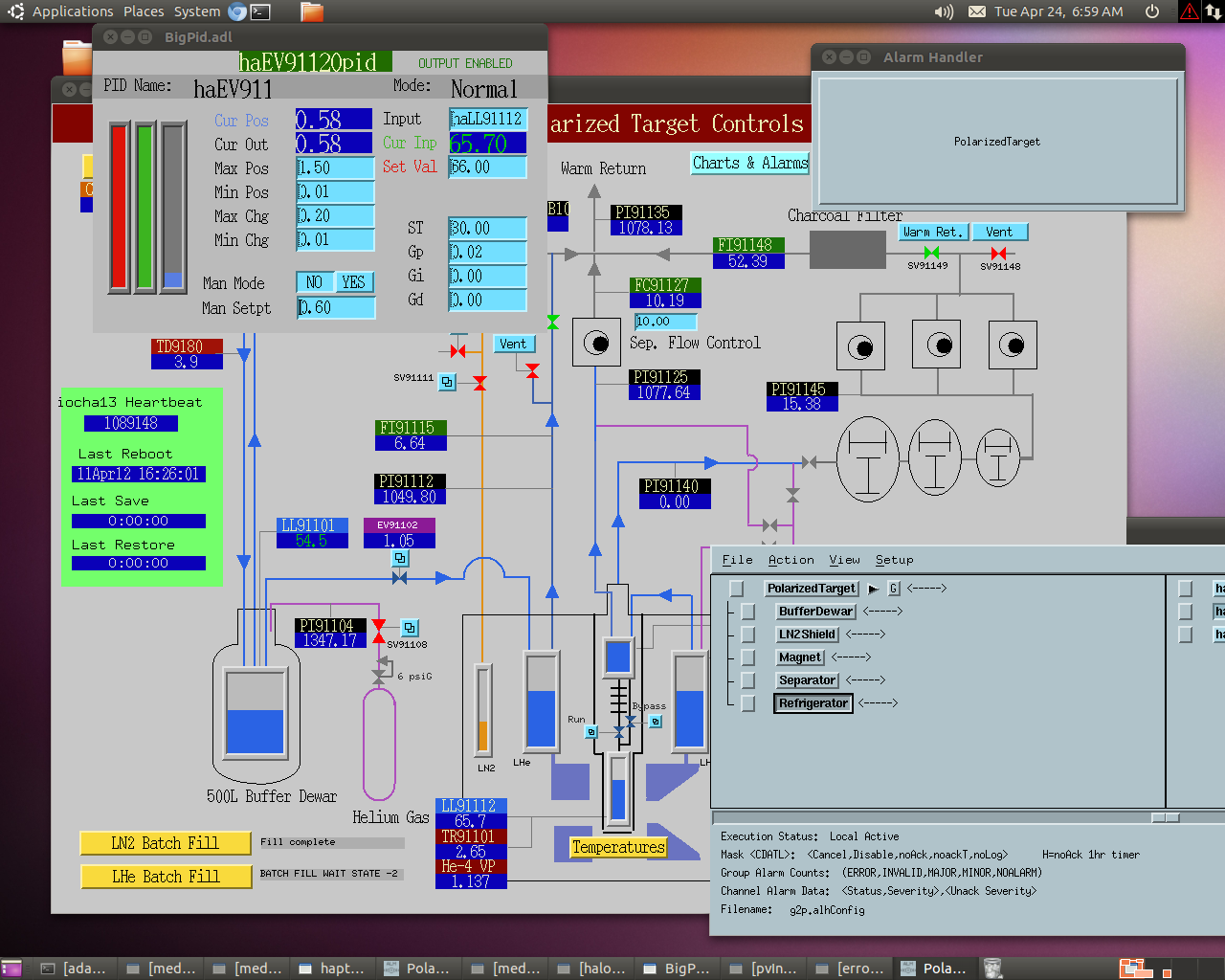The image size is (1225, 980).
Task: Click the Warm Ret. button
Action: click(934, 232)
